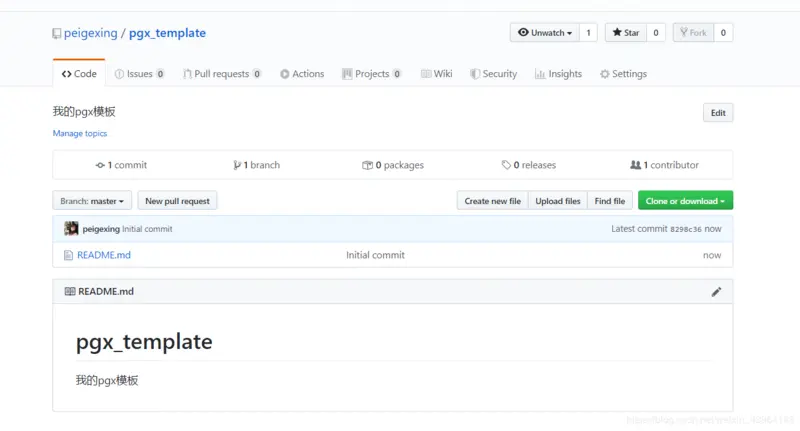Click the peigexing owner link in title
Screen dimensions: 800x431
90,33
